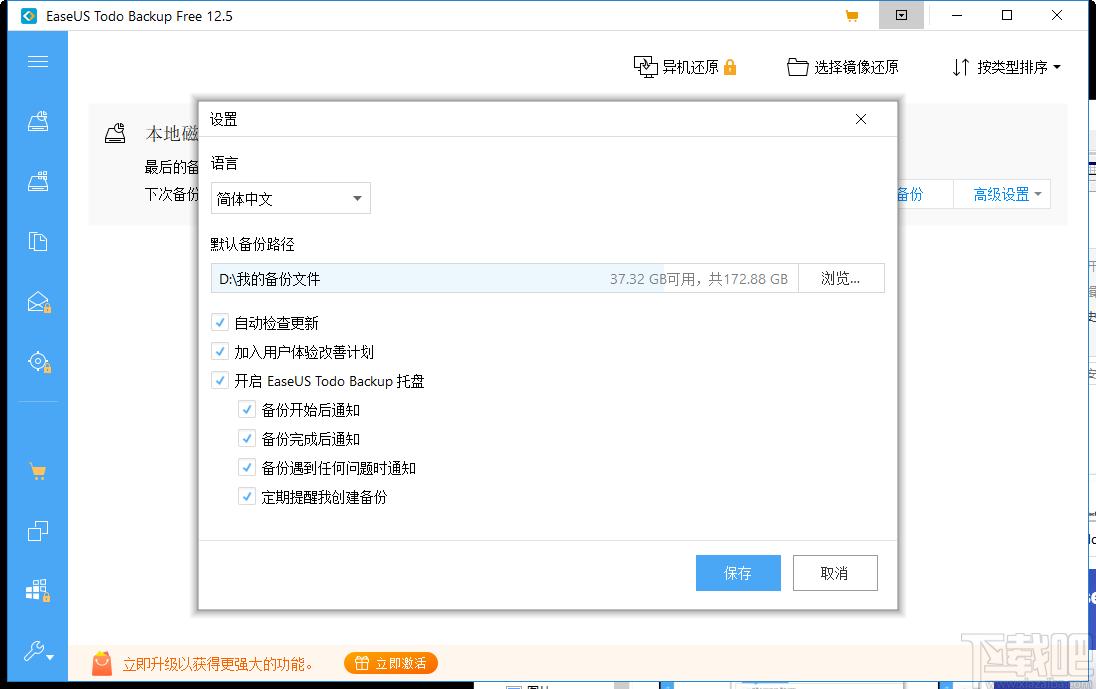This screenshot has height=689, width=1096.
Task: Select the file backup sidebar icon
Action: coord(38,242)
